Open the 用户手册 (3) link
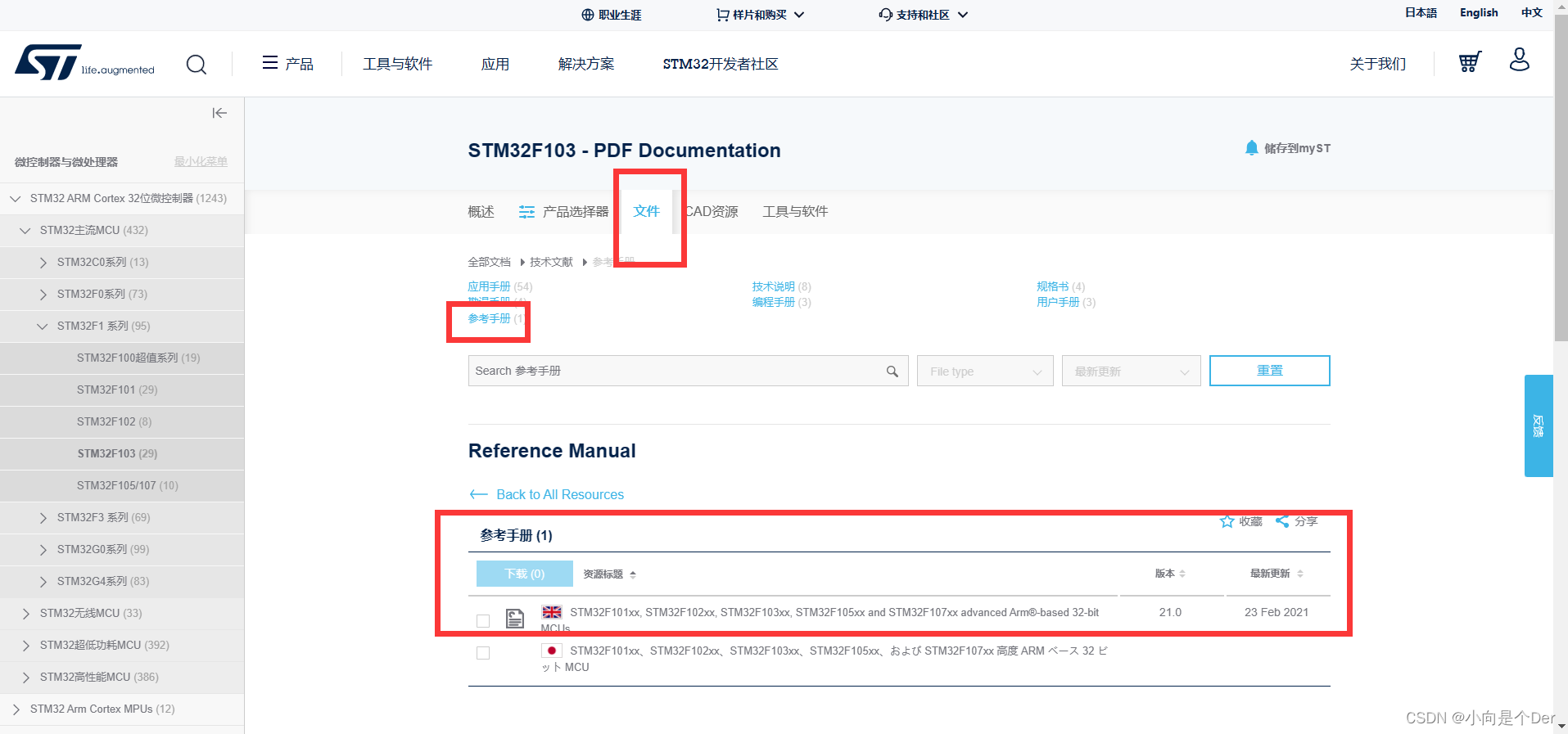Screen dimensions: 1568x734 pos(1066,302)
